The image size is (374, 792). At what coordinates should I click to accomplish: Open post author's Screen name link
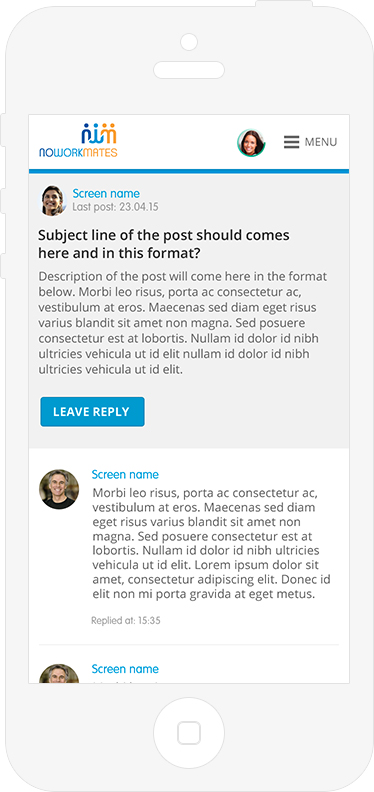click(106, 193)
